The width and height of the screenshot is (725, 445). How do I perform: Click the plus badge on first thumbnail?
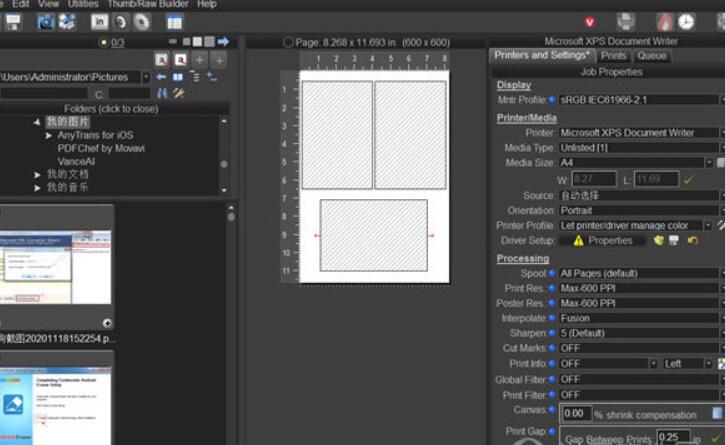point(107,323)
